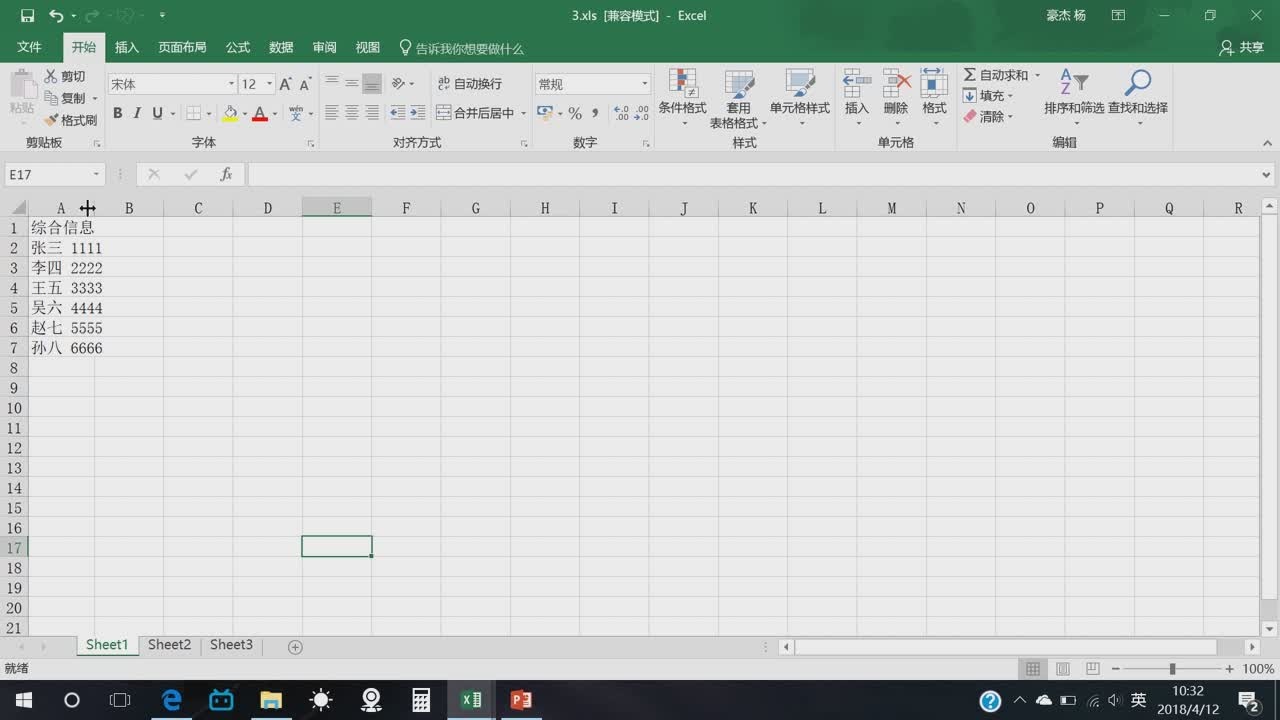Switch to Page Layout view in status bar
Image resolution: width=1280 pixels, height=720 pixels.
[1063, 669]
